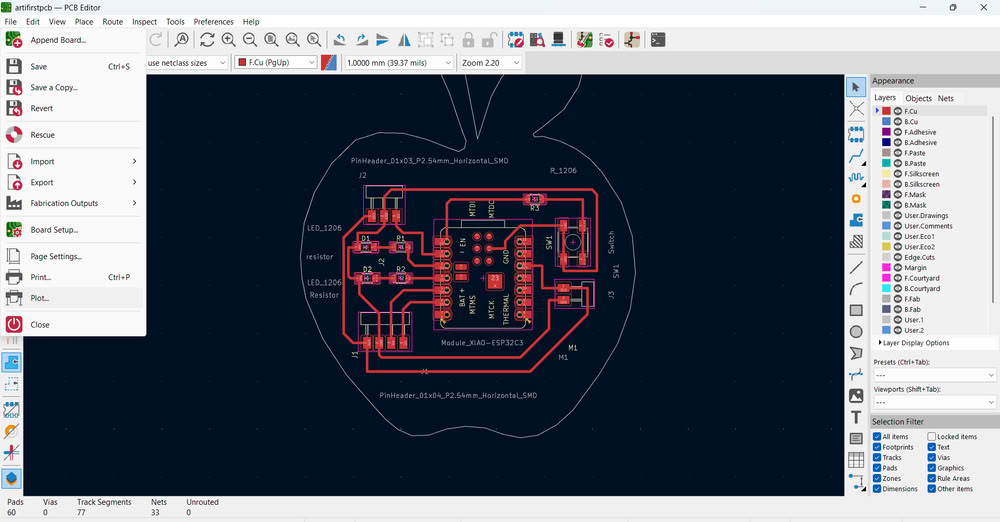Image resolution: width=1000 pixels, height=522 pixels.
Task: Choose Page Settings... menu entry
Action: click(x=73, y=257)
